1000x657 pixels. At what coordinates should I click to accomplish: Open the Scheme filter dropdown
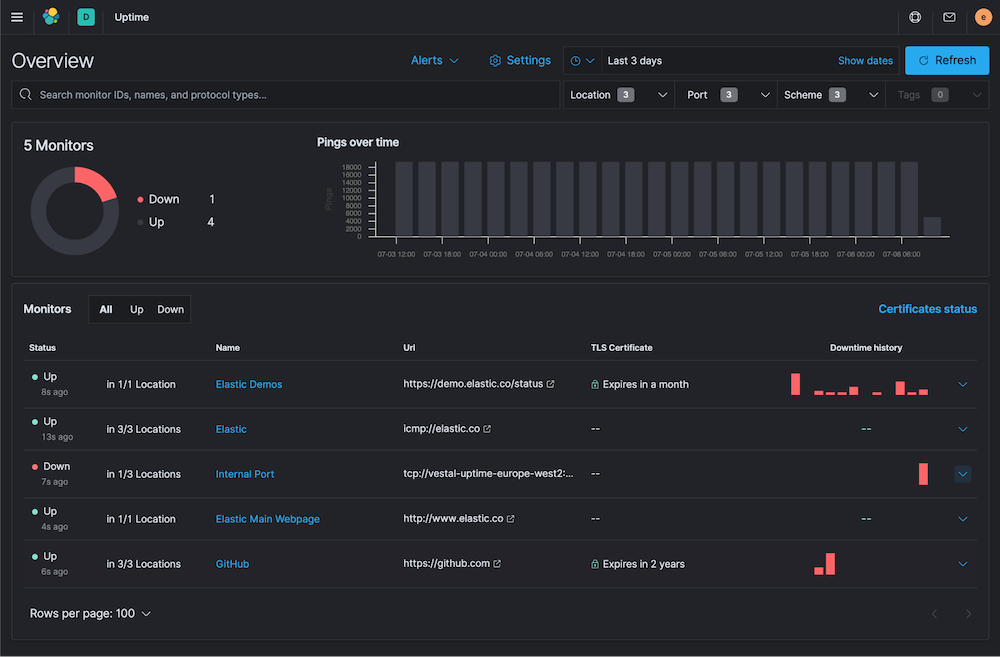(832, 94)
